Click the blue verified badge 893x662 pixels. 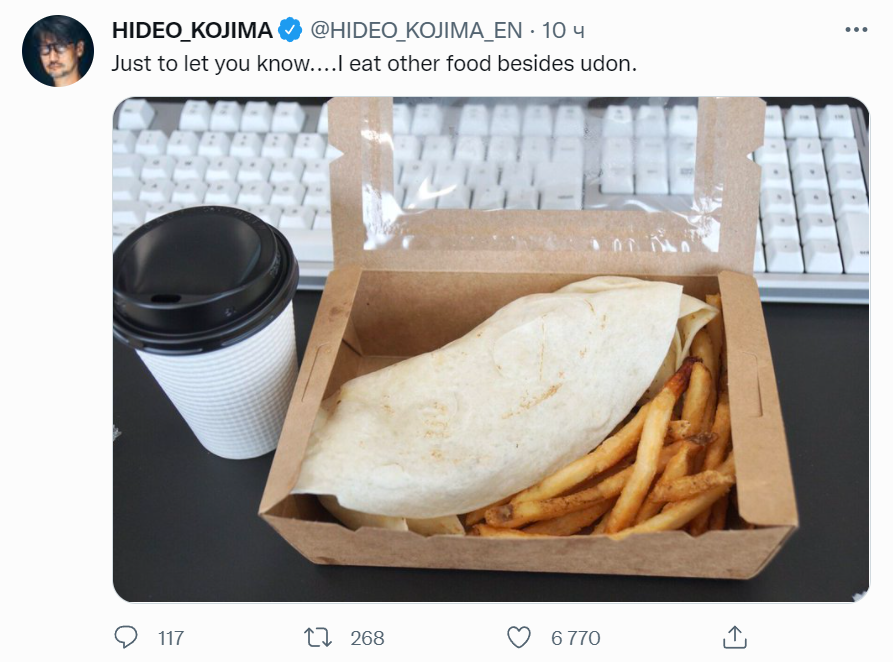click(x=290, y=30)
